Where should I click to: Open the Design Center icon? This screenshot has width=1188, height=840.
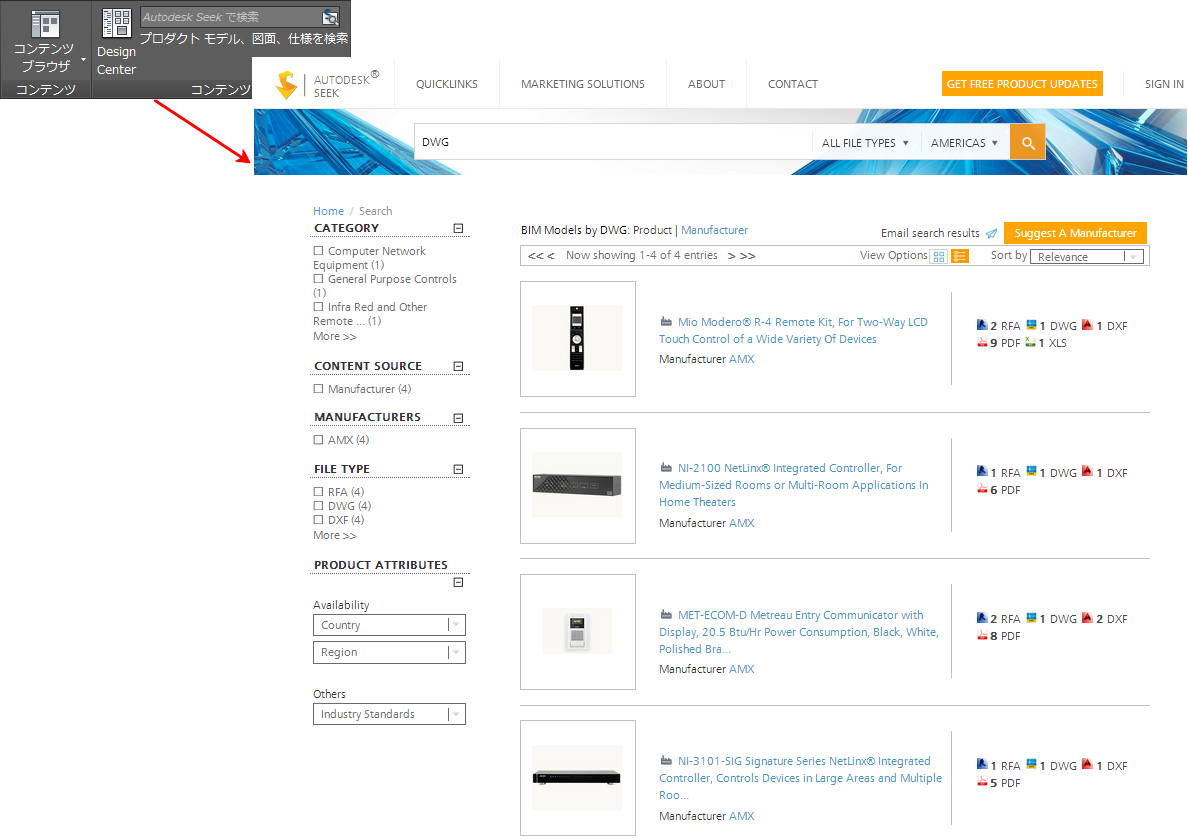pyautogui.click(x=116, y=23)
